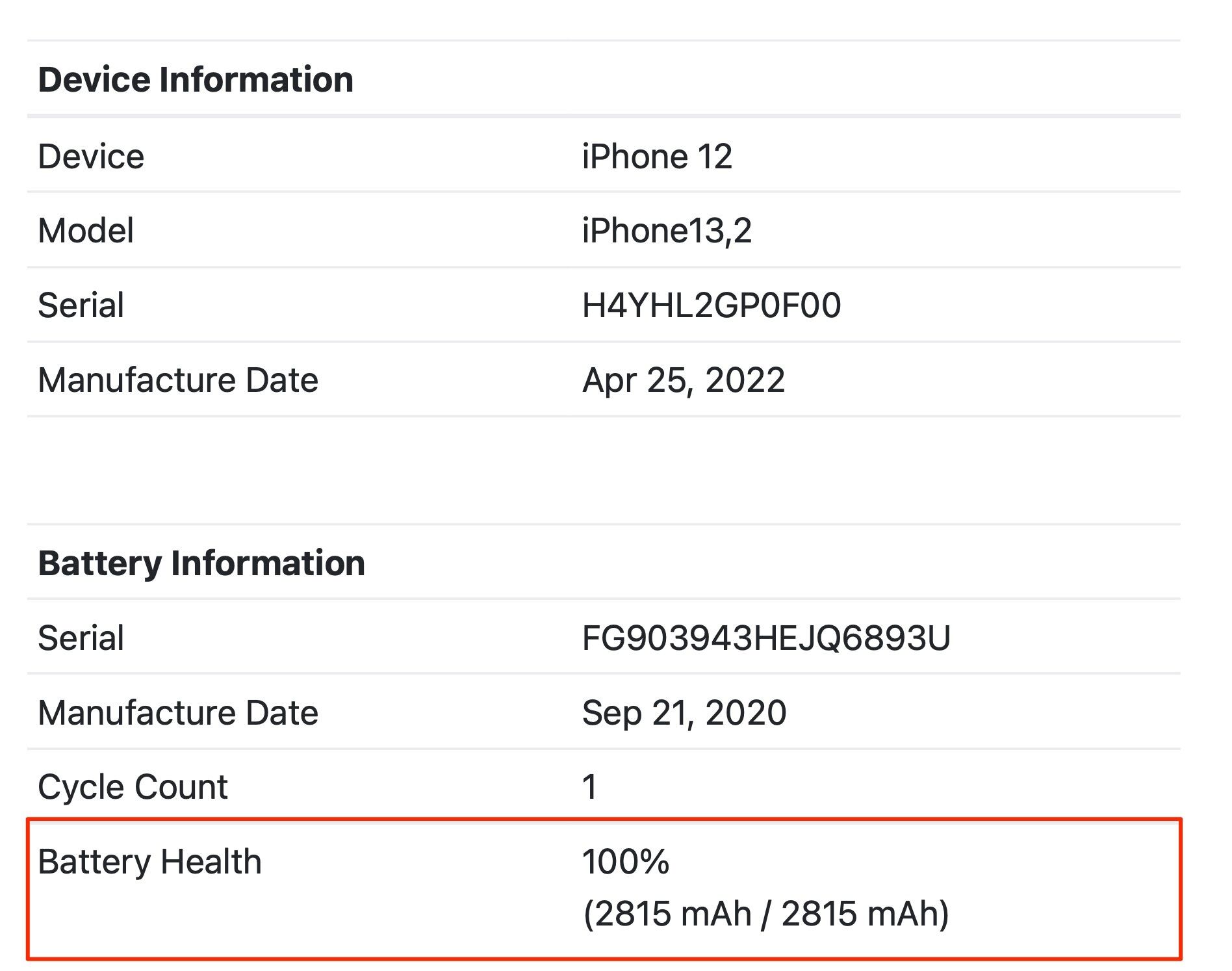Select the Sep 21, 2020 date

684,713
